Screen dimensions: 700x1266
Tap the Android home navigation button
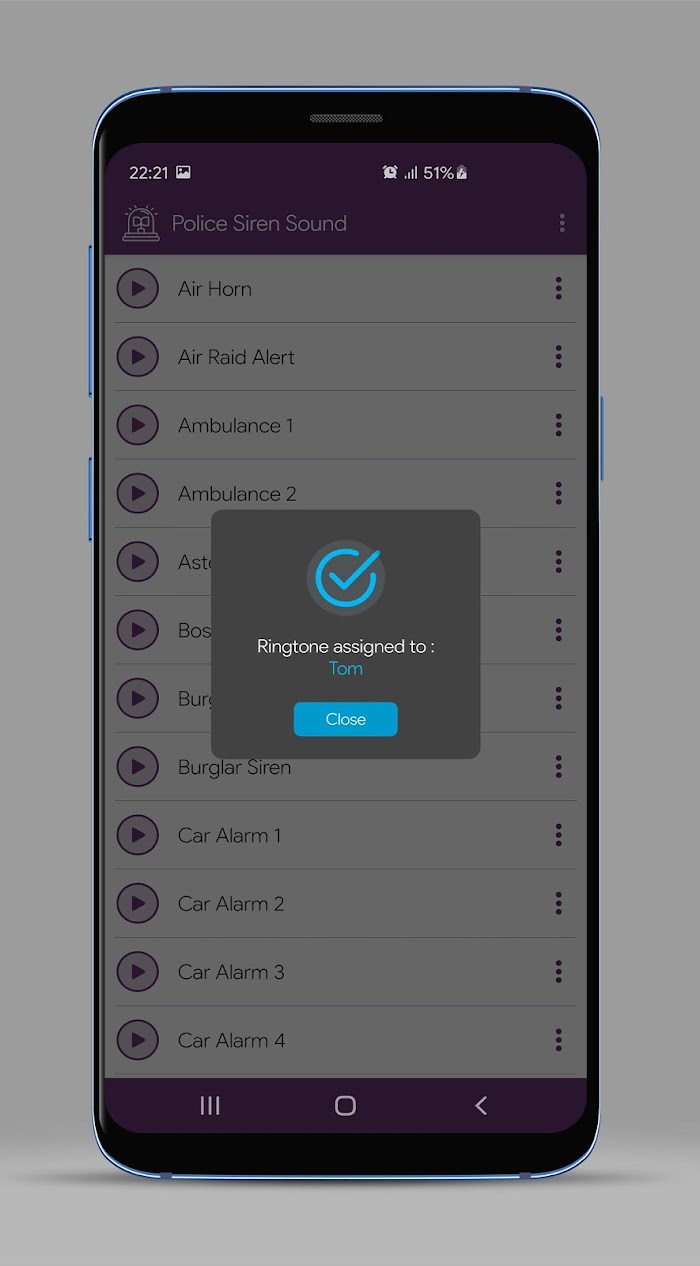(345, 1105)
